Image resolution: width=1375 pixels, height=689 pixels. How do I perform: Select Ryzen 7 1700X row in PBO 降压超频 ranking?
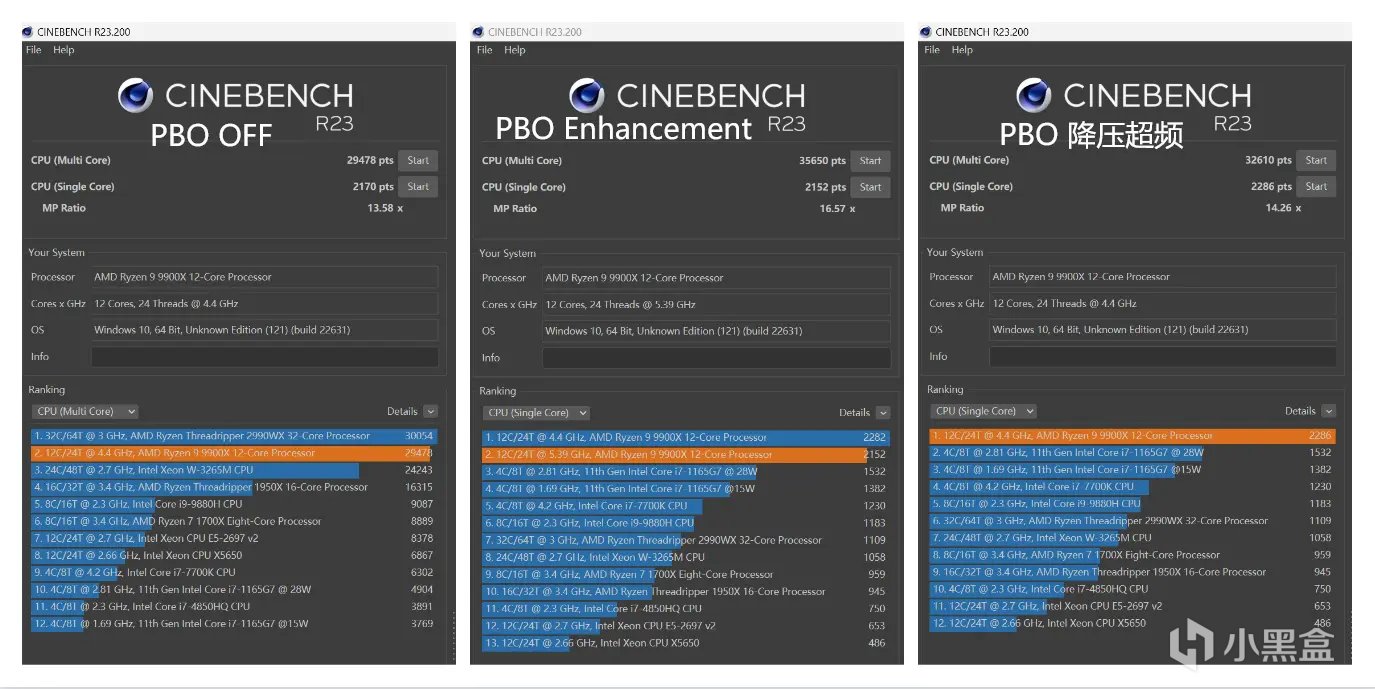(1133, 555)
